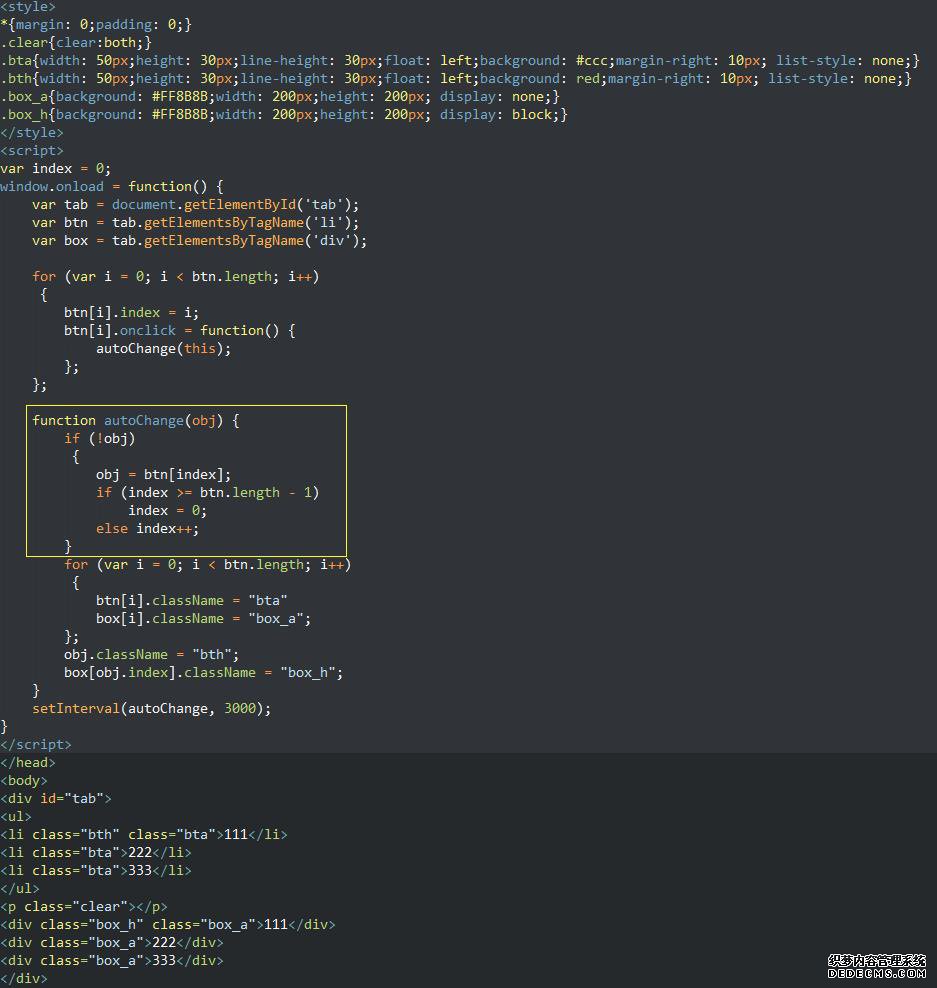937x988 pixels.
Task: Click the 'setInterval(autoChange, 3000);' call
Action: pos(151,709)
